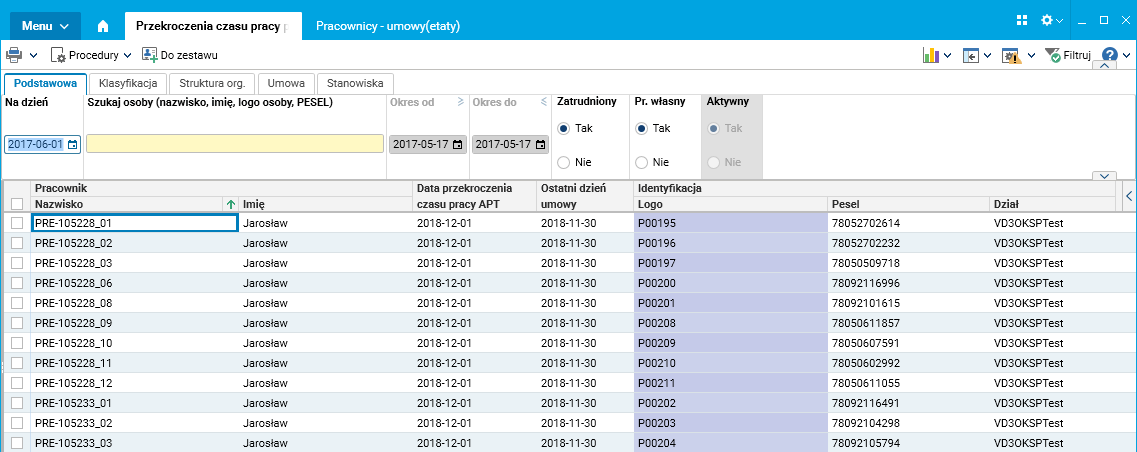The height and width of the screenshot is (452, 1137).
Task: Switch to the Klasyfikacja tab
Action: pyautogui.click(x=128, y=84)
